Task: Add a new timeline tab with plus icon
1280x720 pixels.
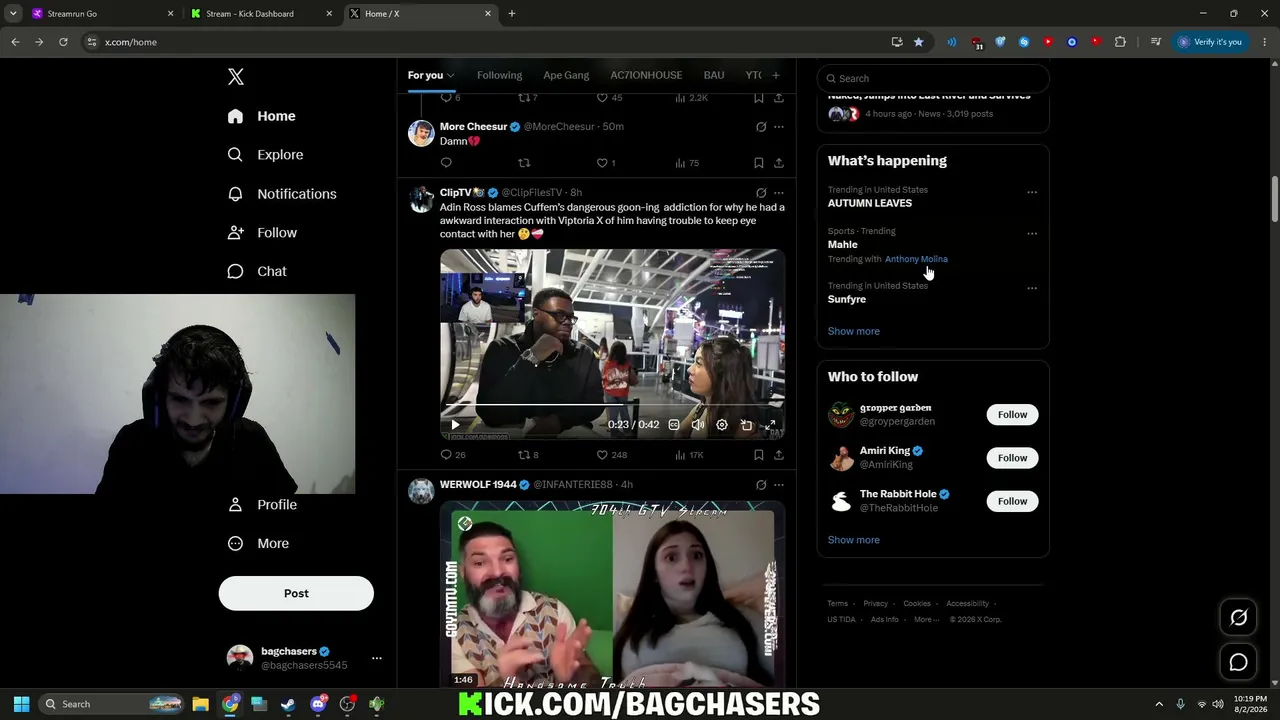Action: [775, 75]
